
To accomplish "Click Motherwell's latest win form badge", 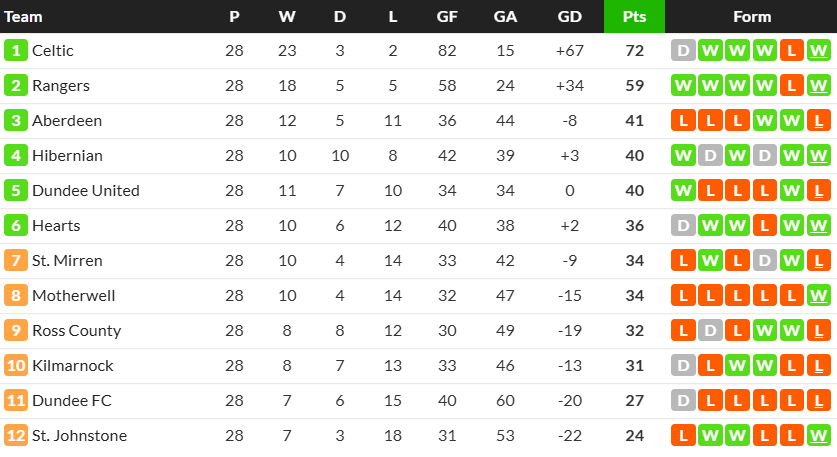I will pos(818,296).
